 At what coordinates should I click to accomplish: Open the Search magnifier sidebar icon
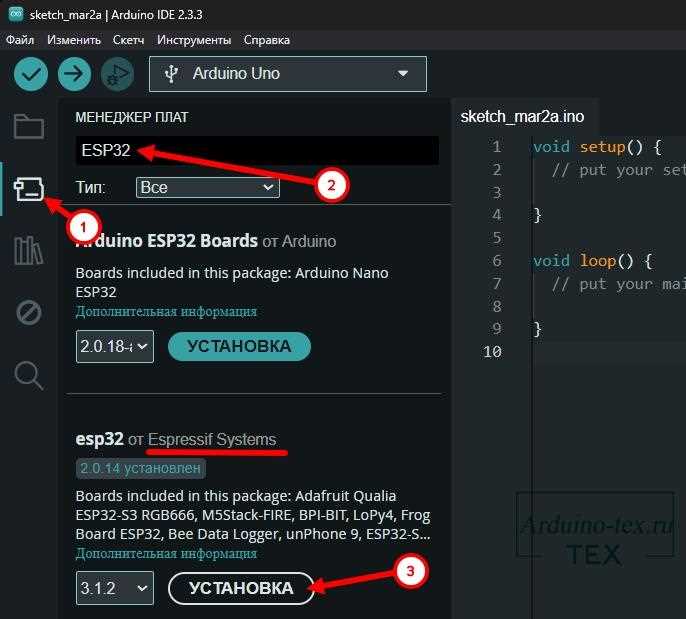[x=29, y=375]
